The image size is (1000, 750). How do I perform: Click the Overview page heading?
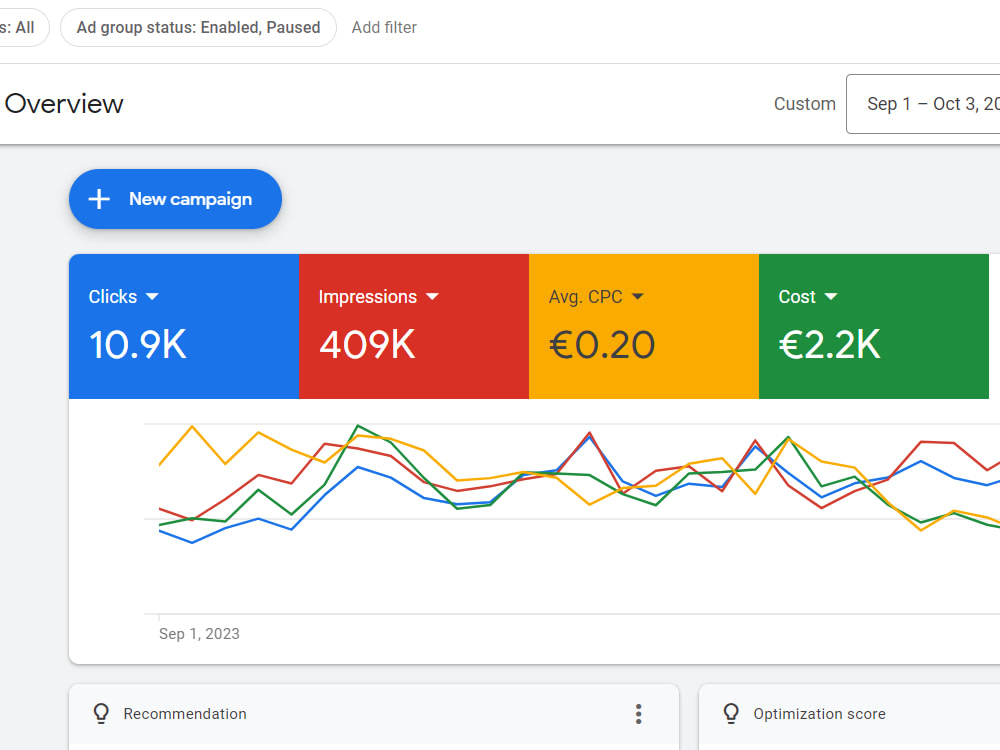click(64, 104)
